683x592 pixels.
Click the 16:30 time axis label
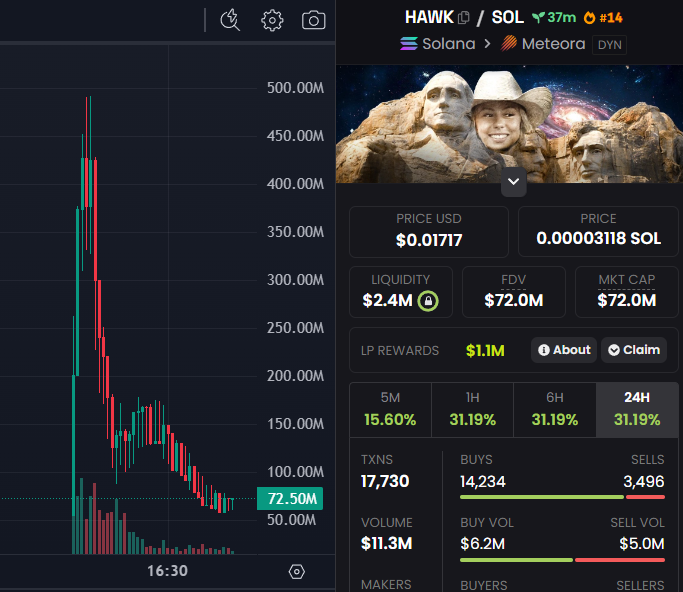tap(167, 571)
